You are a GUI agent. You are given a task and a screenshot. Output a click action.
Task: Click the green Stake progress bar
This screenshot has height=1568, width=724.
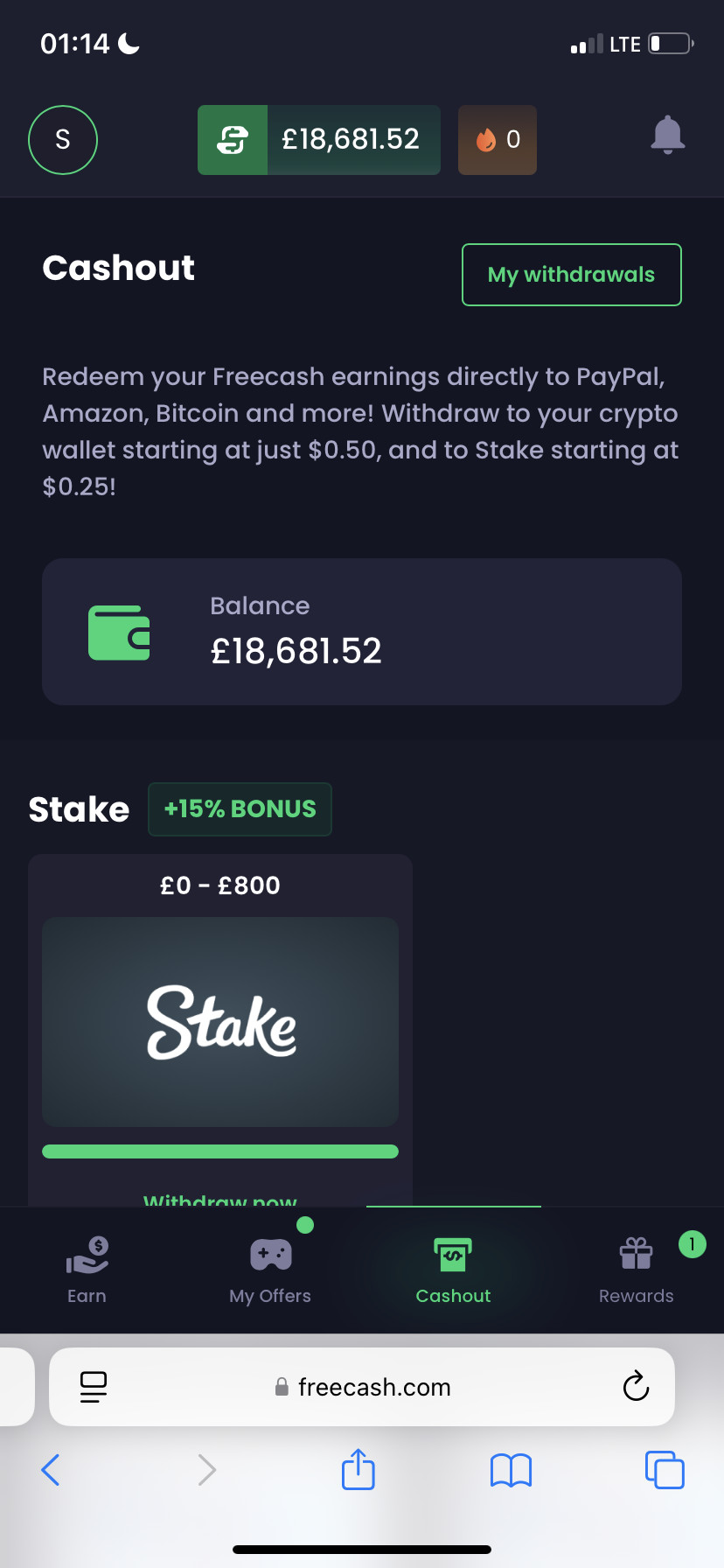pos(220,1151)
